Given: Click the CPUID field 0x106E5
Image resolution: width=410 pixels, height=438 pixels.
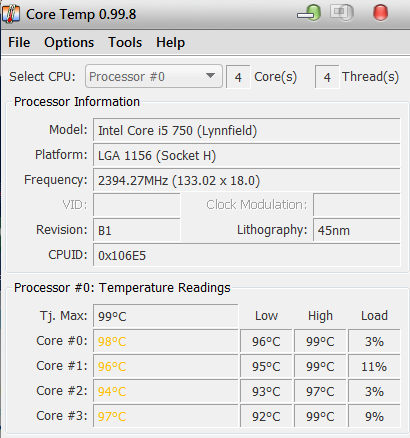Looking at the screenshot, I should click(247, 255).
